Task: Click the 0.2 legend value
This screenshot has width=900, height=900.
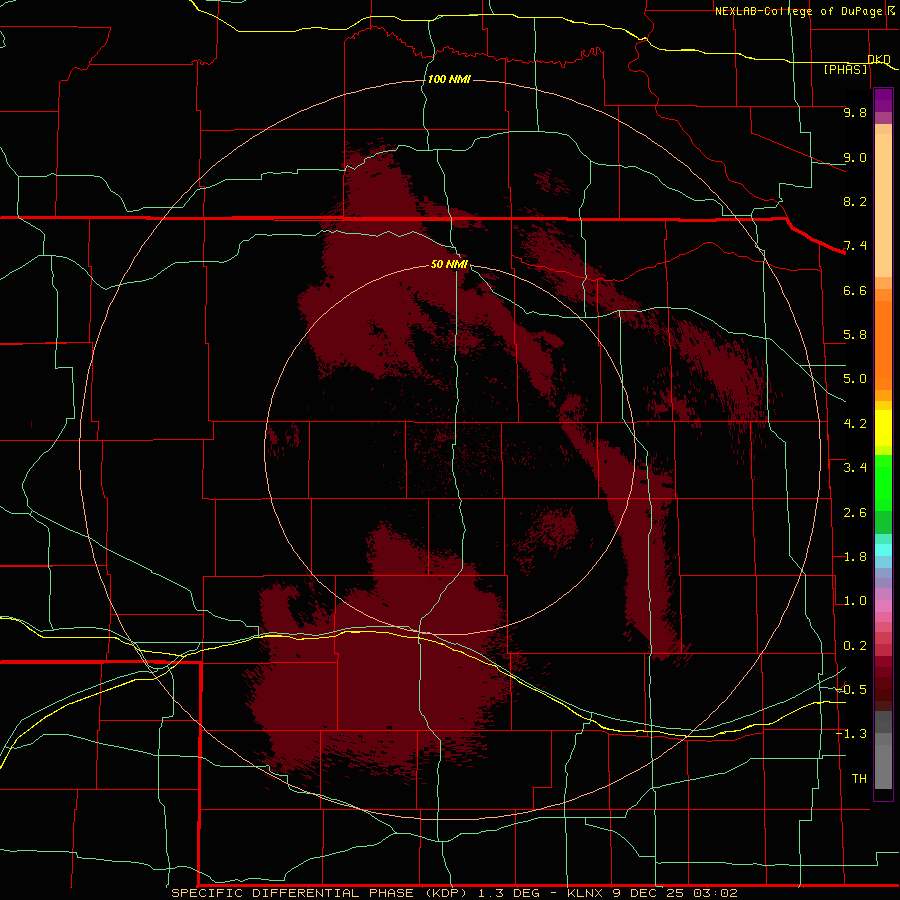Action: click(855, 646)
